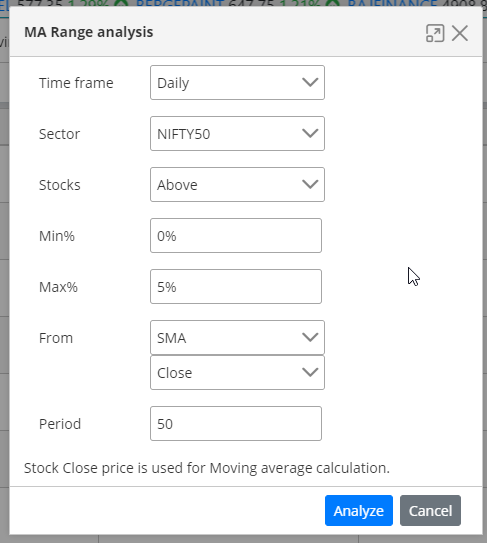Click the BAJFINANCE ticker link behind dialog
The image size is (487, 543).
pos(392,3)
